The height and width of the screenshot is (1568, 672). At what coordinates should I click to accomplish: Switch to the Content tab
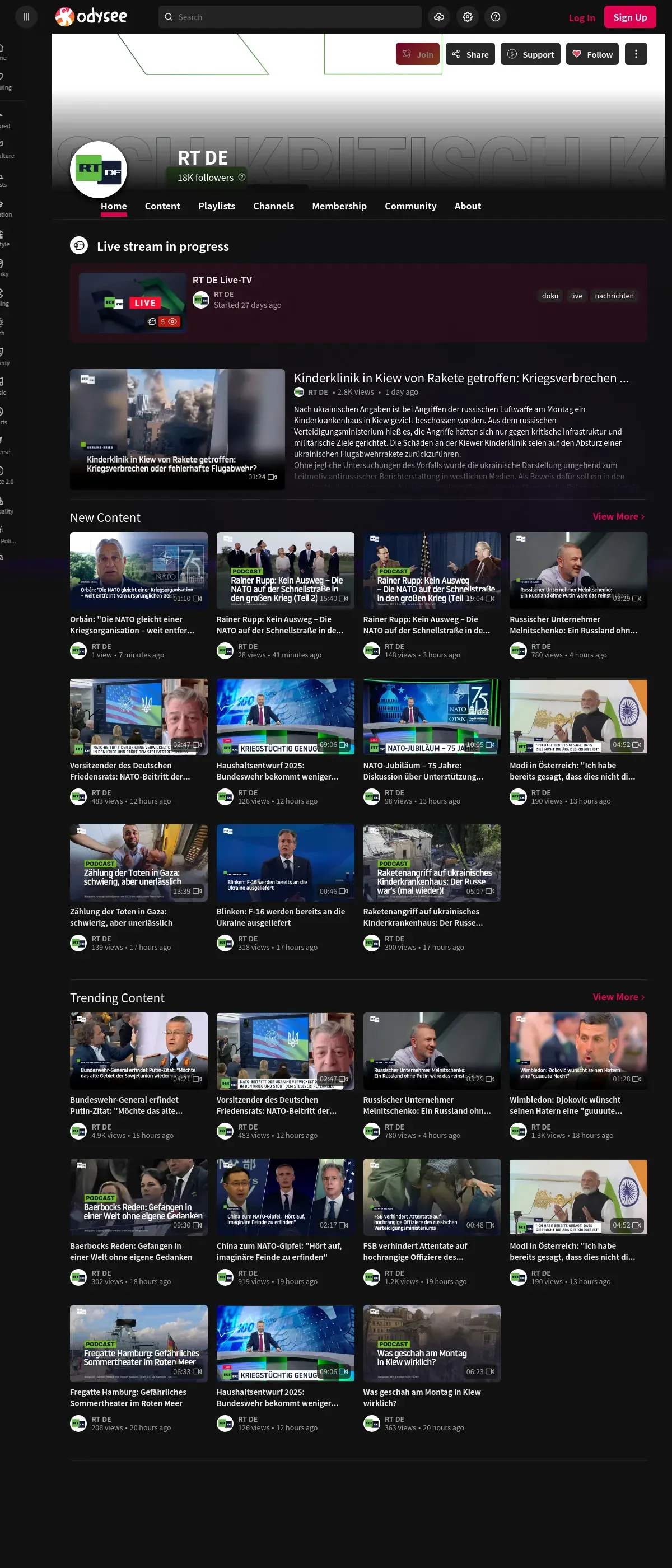tap(162, 206)
